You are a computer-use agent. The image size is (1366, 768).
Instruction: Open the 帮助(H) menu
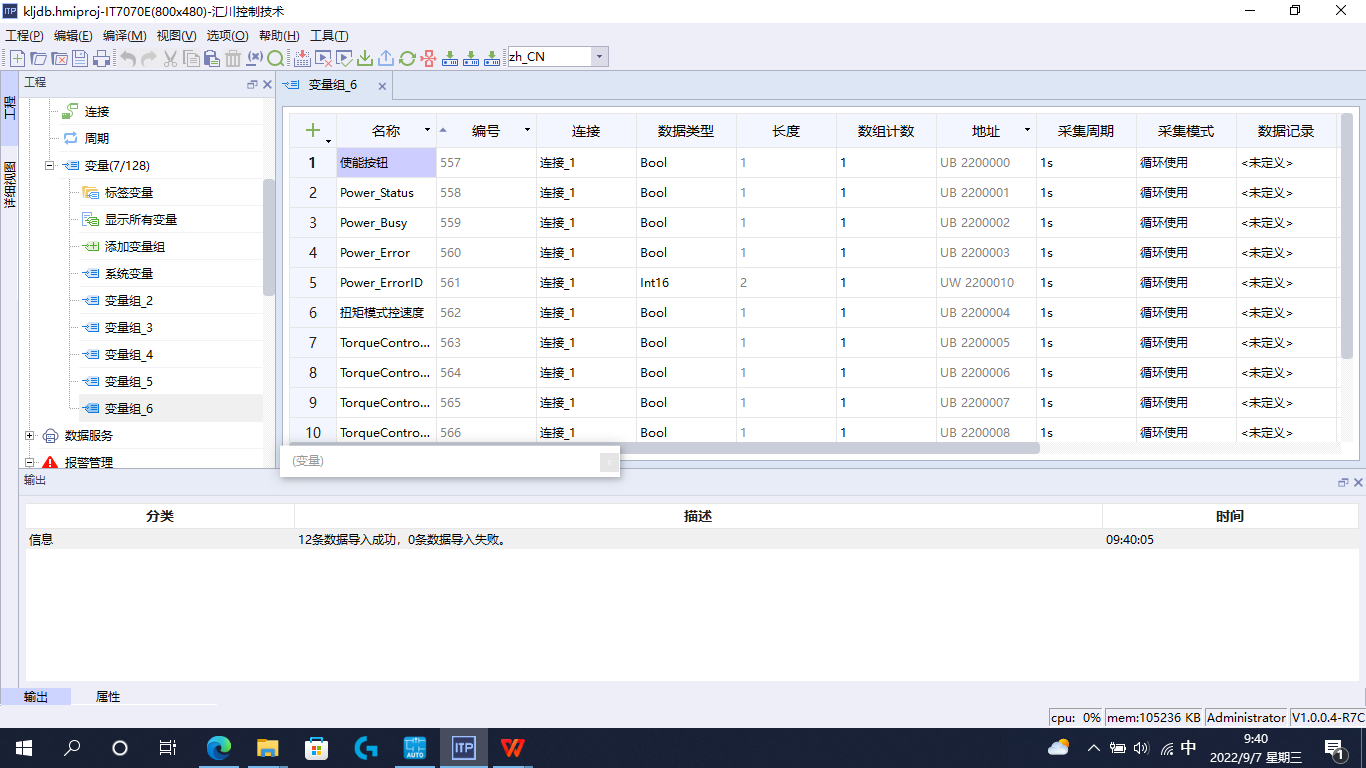coord(279,35)
